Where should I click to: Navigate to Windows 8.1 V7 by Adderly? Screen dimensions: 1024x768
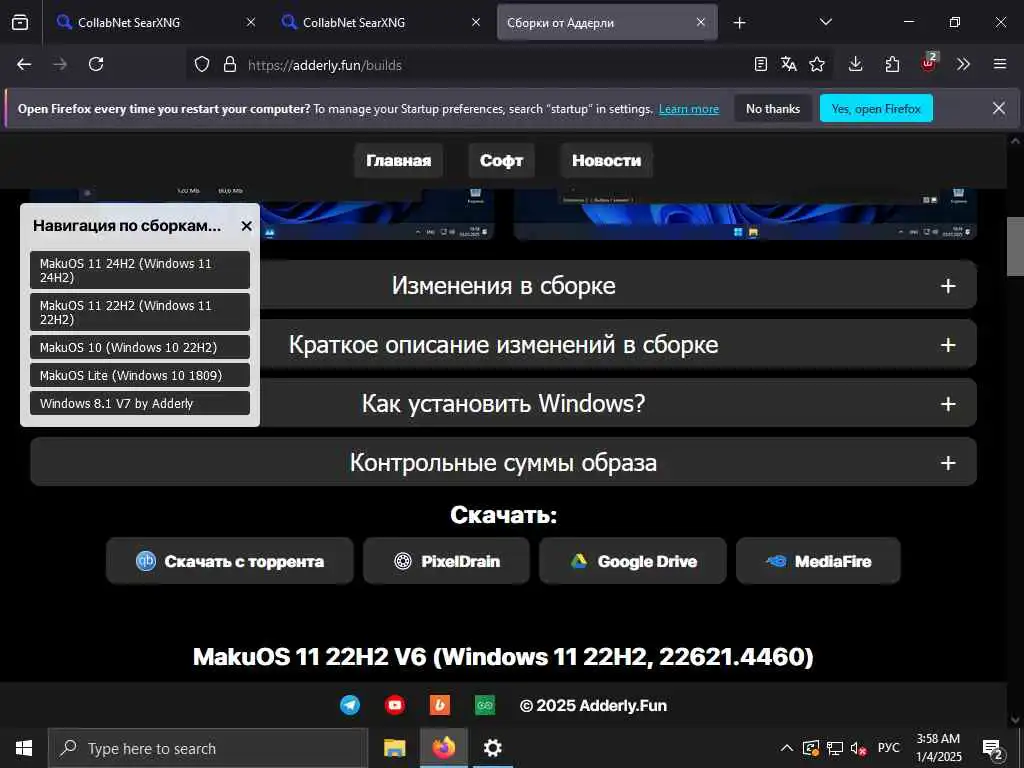pos(140,404)
